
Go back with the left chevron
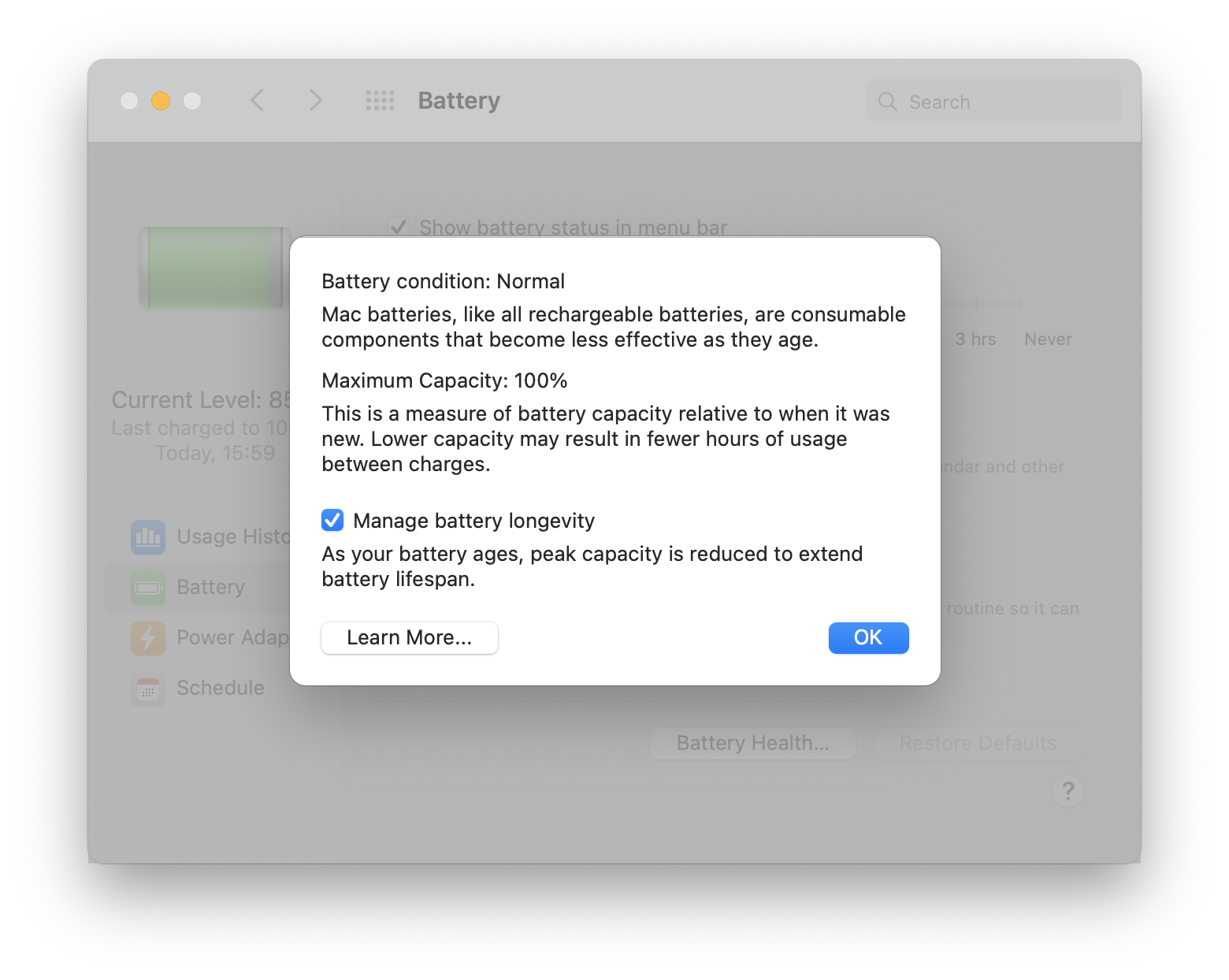click(x=257, y=101)
